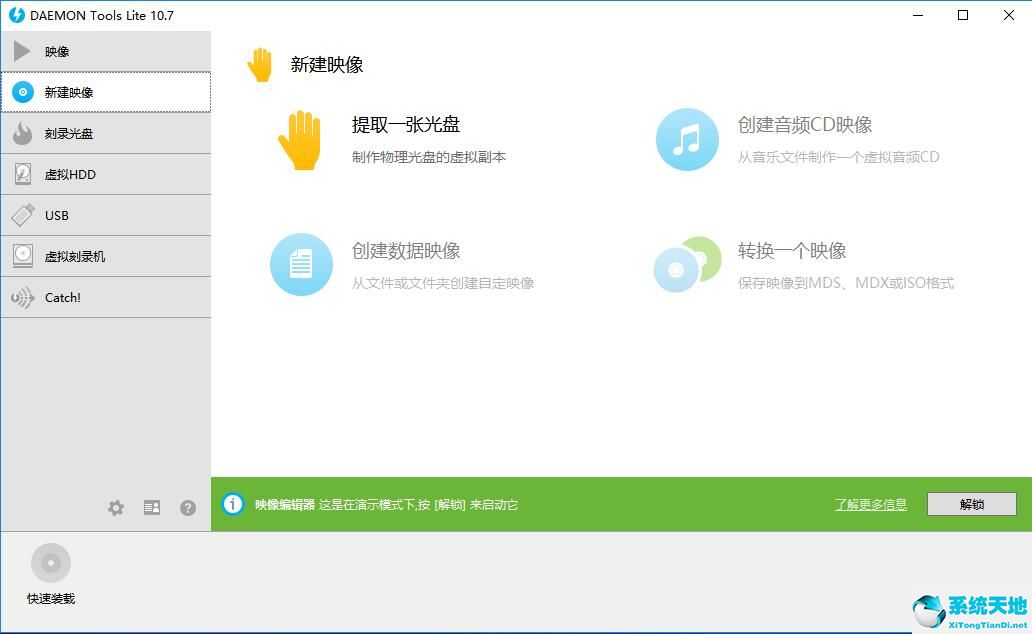Select the 新建映像 sidebar item
The height and width of the screenshot is (634, 1032).
coord(106,92)
